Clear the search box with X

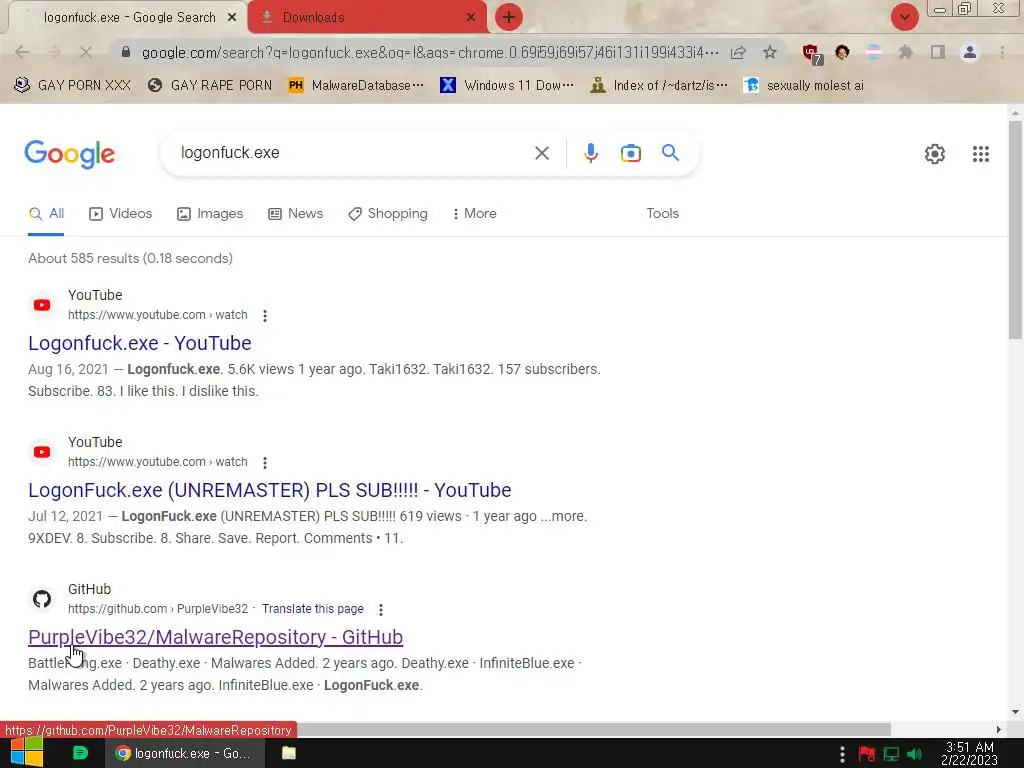(541, 153)
